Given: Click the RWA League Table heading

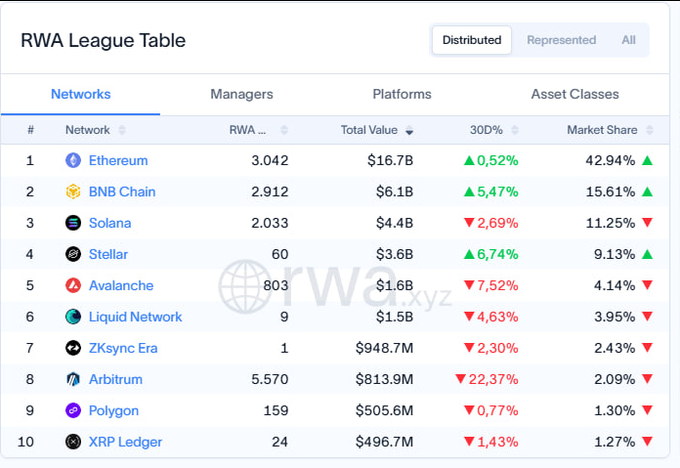Looking at the screenshot, I should (103, 40).
